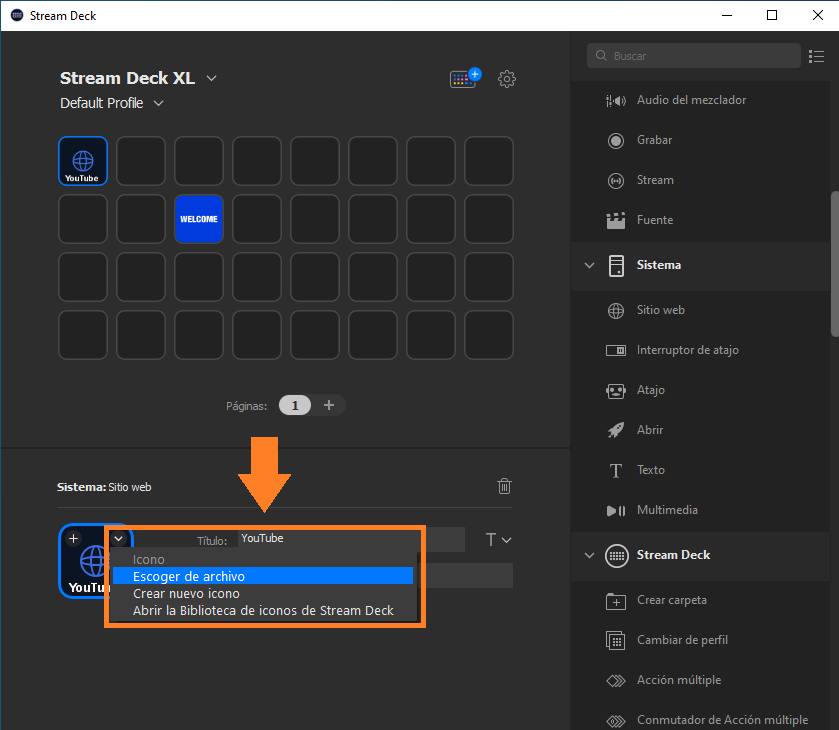
Task: Select the Grabar record action
Action: point(654,140)
